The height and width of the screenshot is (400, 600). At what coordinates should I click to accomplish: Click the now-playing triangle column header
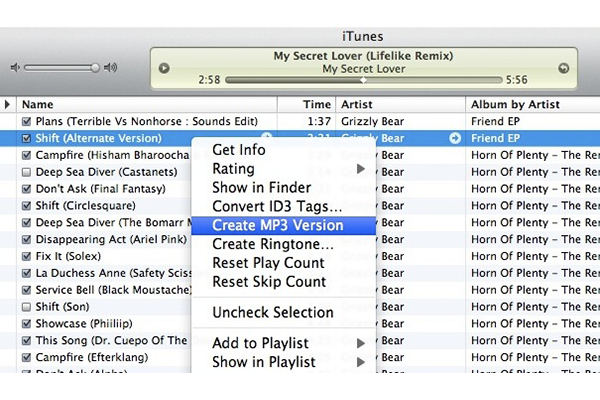[x=8, y=104]
